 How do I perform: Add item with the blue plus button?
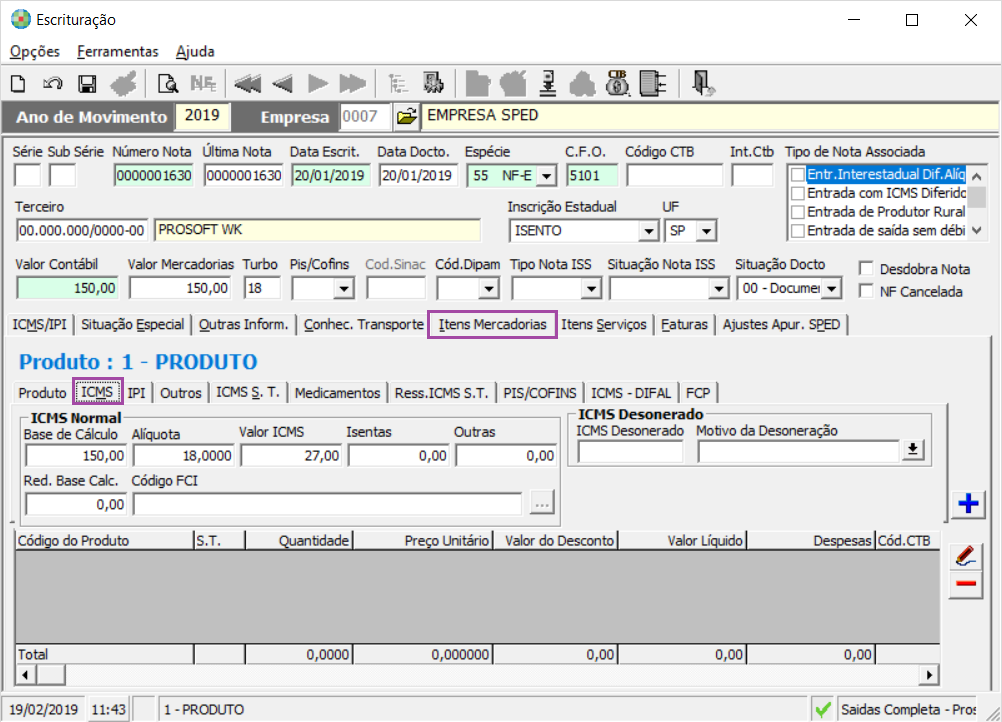click(x=968, y=503)
